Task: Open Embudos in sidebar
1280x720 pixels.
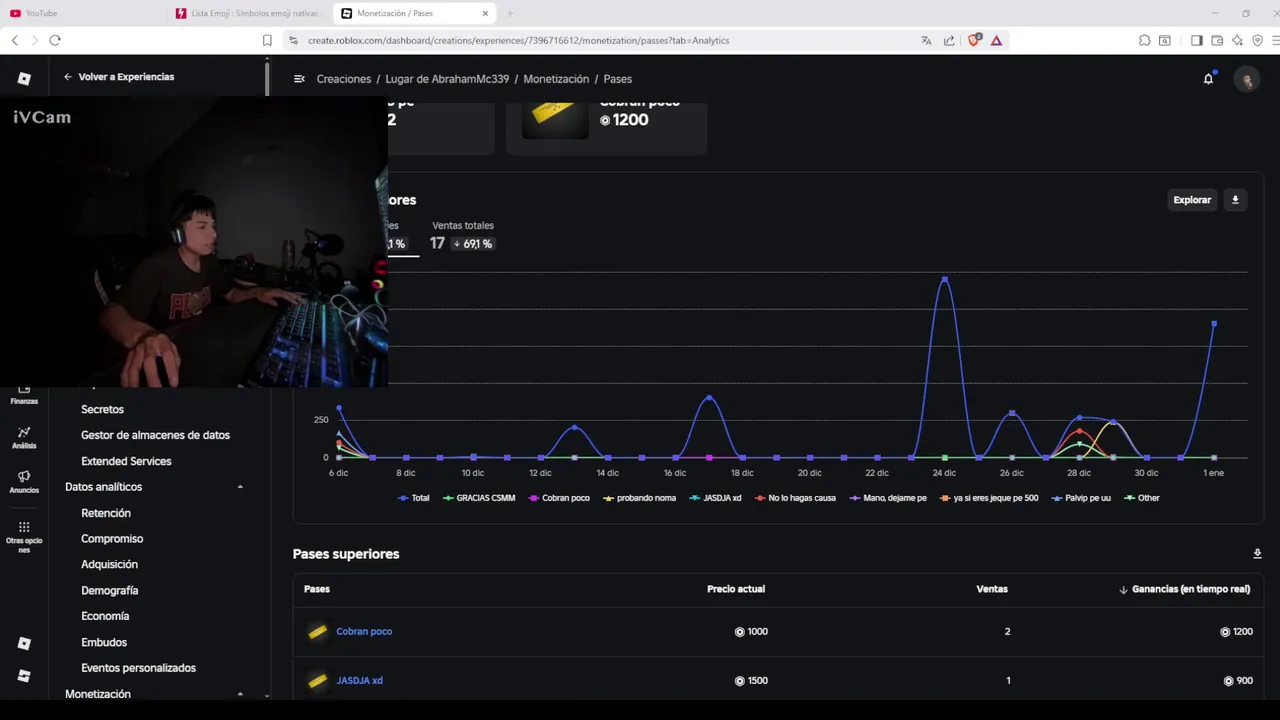Action: (x=104, y=642)
